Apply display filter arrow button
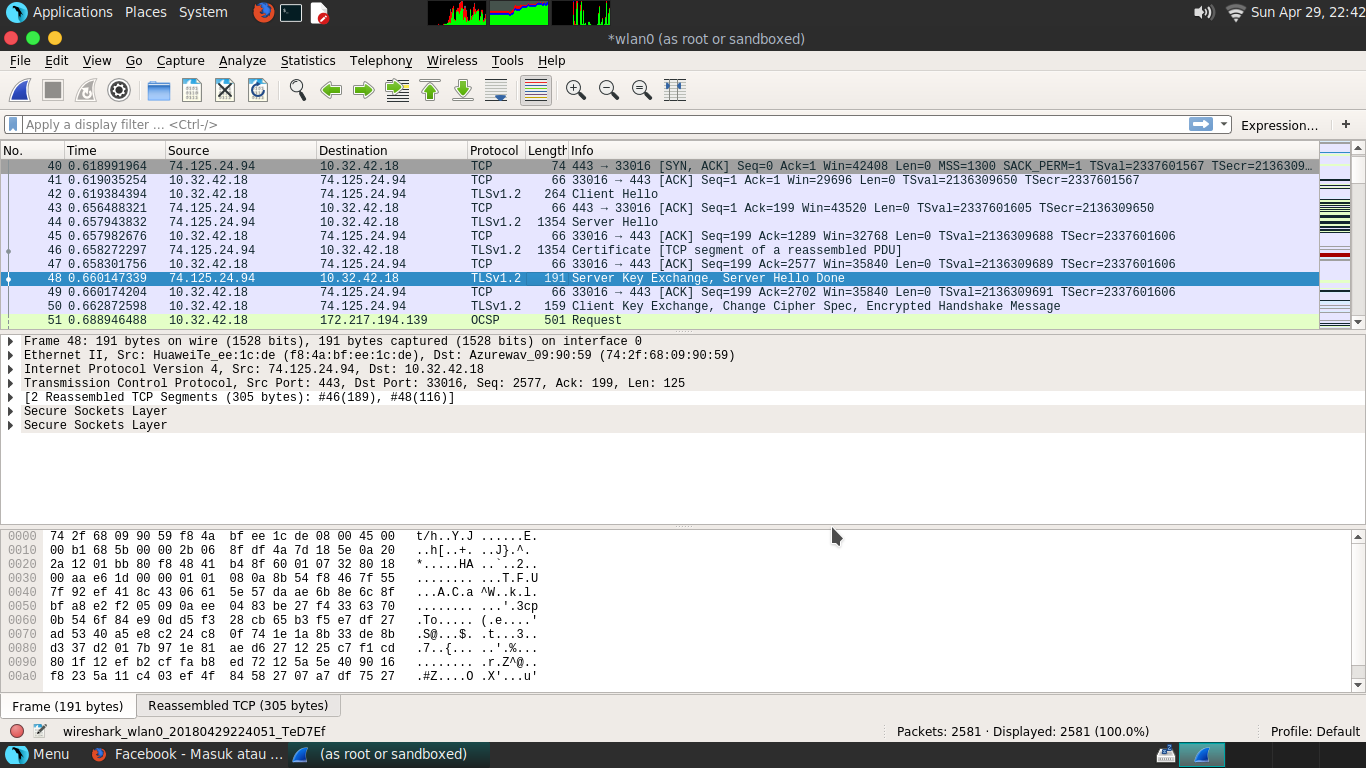1366x768 pixels. click(1201, 124)
